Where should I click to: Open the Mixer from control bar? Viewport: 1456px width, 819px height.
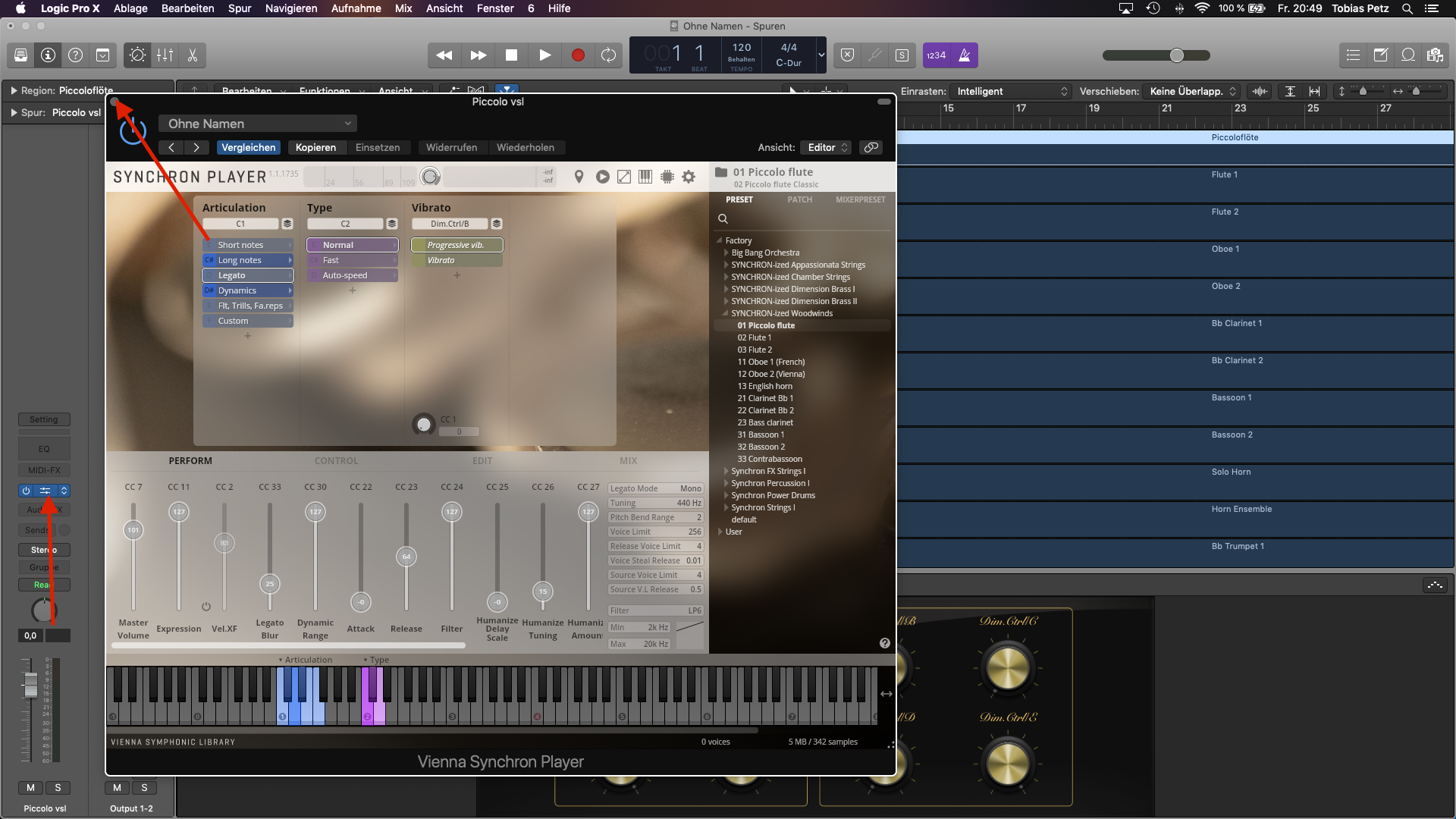point(165,55)
